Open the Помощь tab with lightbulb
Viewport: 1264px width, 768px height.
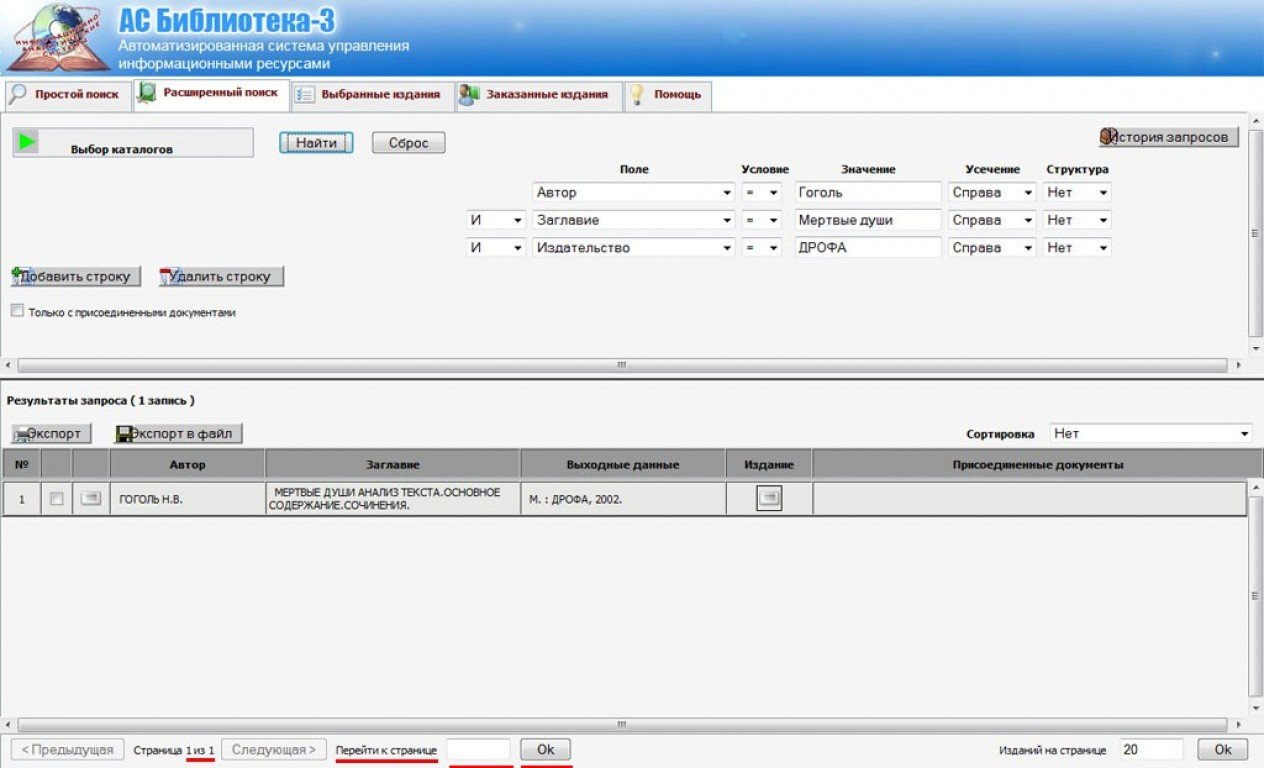pos(667,95)
